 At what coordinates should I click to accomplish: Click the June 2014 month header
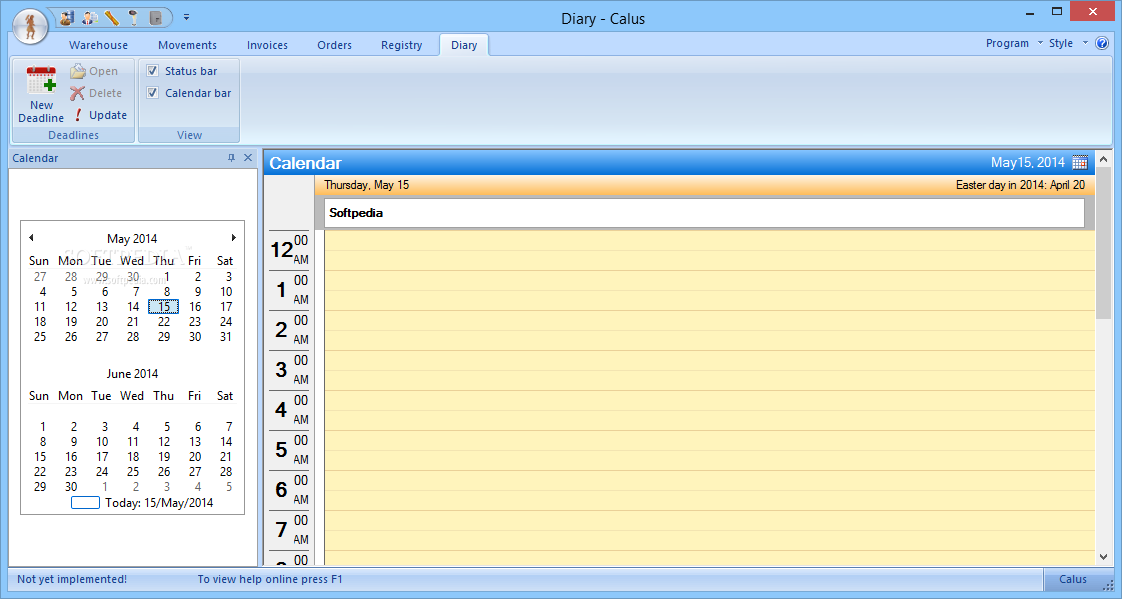click(x=132, y=374)
